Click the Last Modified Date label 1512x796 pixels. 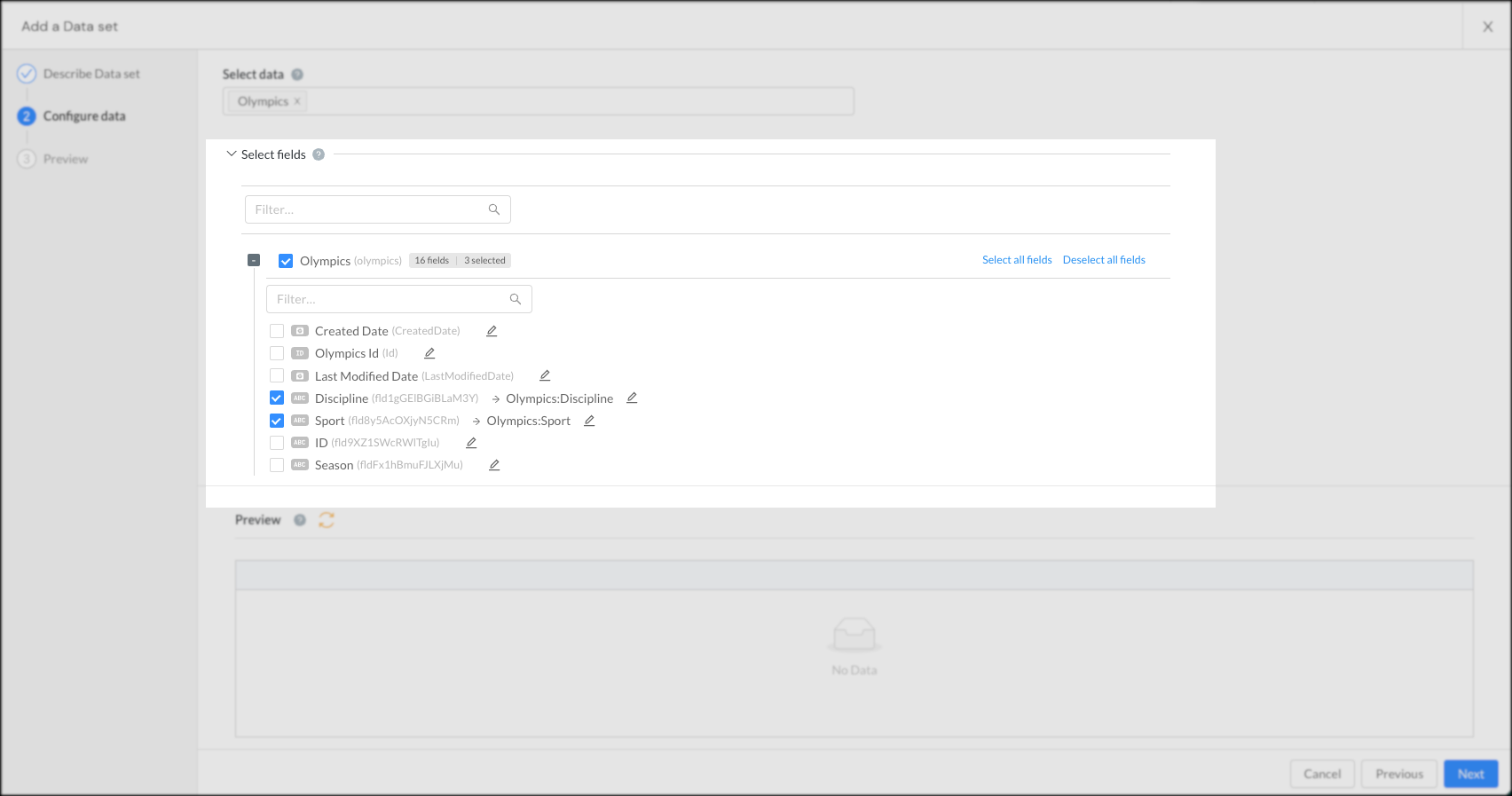tap(366, 376)
